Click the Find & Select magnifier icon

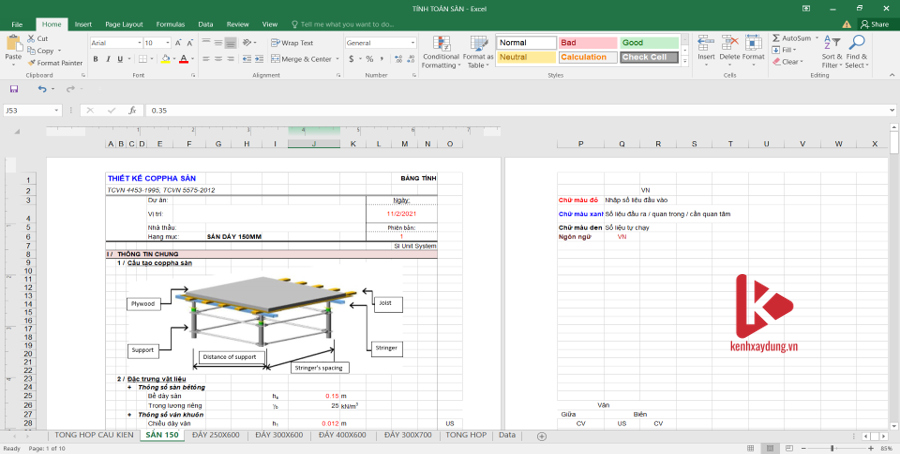[x=856, y=45]
